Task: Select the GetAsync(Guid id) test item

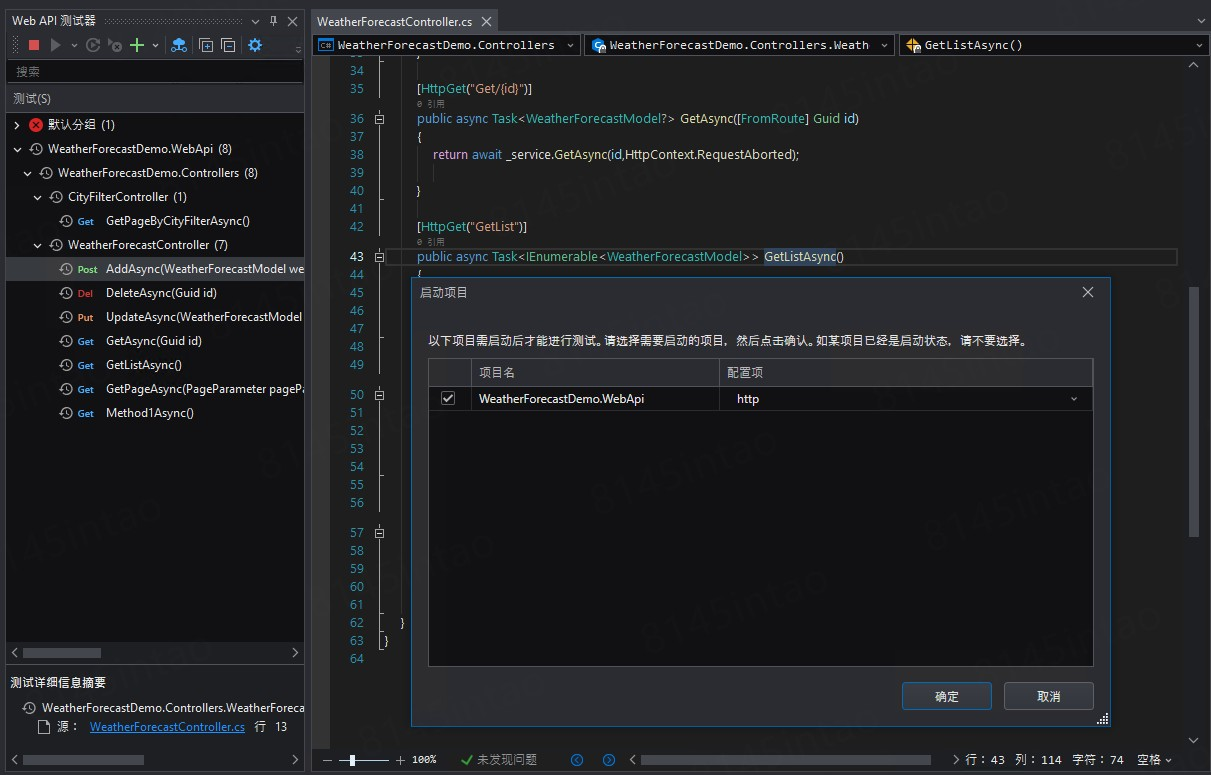Action: 154,341
